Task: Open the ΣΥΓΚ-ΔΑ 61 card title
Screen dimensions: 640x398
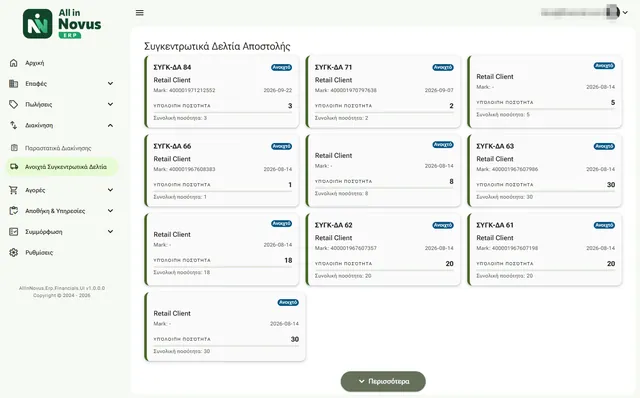Action: pos(495,225)
